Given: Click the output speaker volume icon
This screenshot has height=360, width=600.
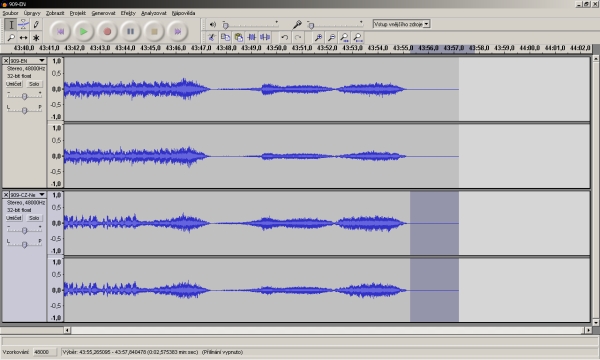Looking at the screenshot, I should (213, 24).
